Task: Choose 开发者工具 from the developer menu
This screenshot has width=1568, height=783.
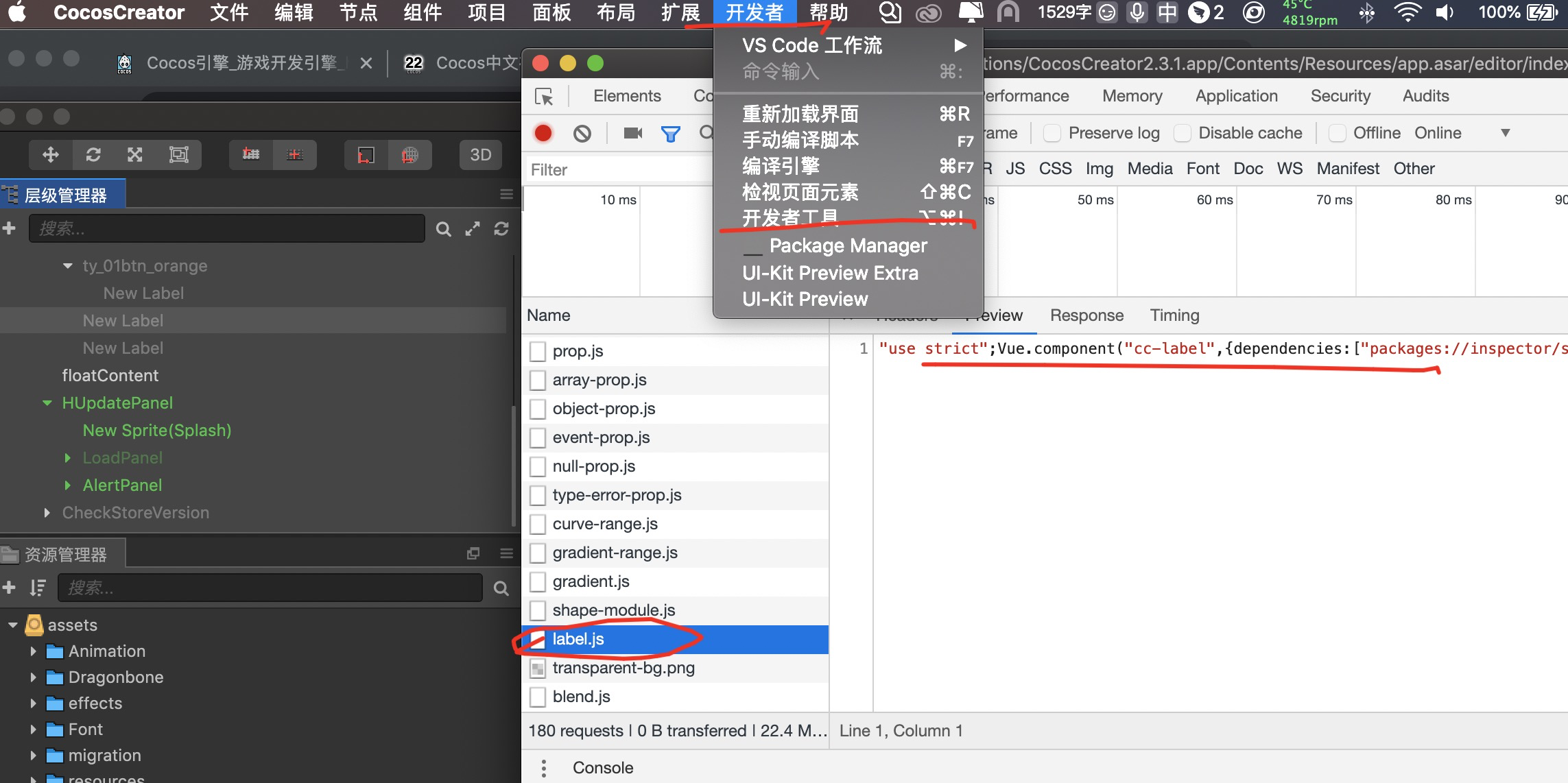Action: tap(790, 218)
